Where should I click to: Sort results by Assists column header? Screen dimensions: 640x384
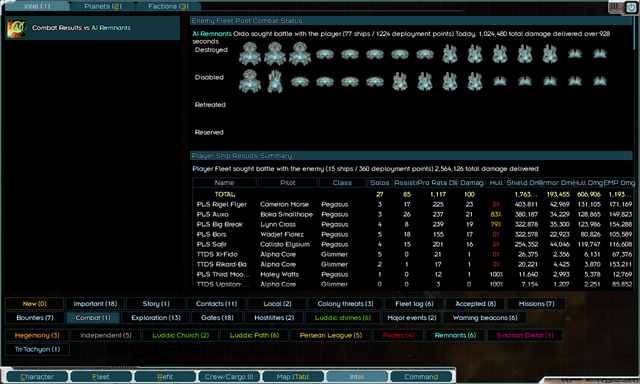pos(406,183)
